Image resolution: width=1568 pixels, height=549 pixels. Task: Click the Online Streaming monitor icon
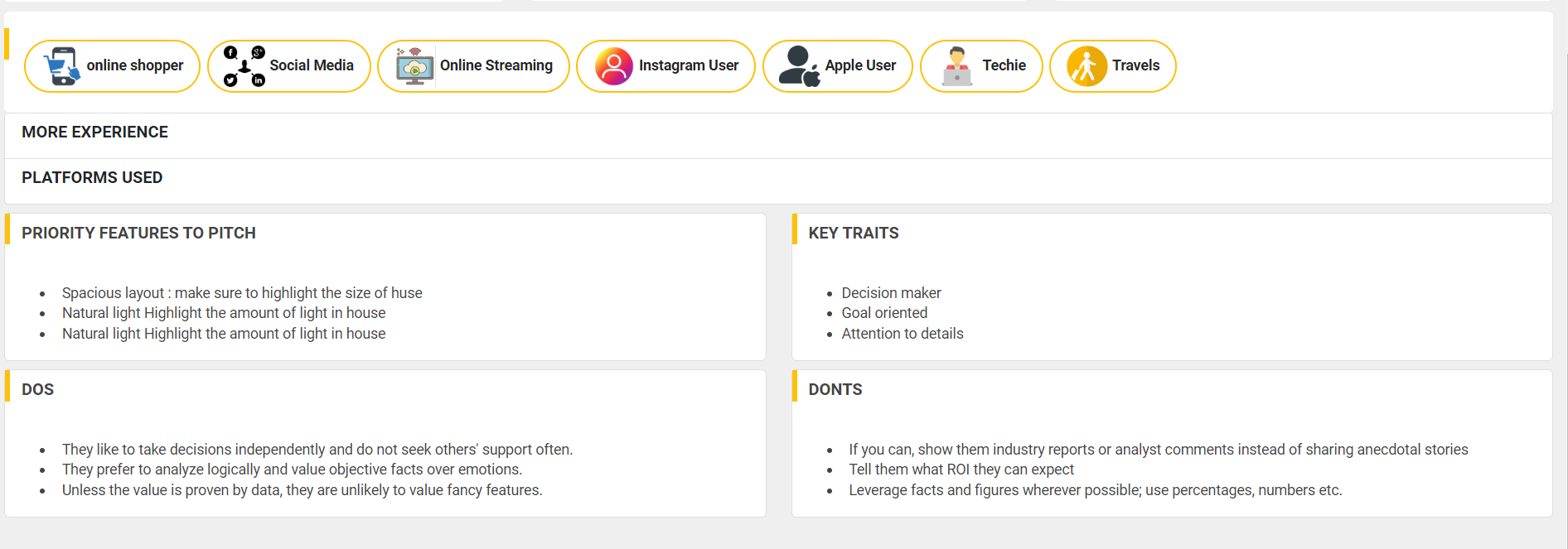[x=414, y=66]
